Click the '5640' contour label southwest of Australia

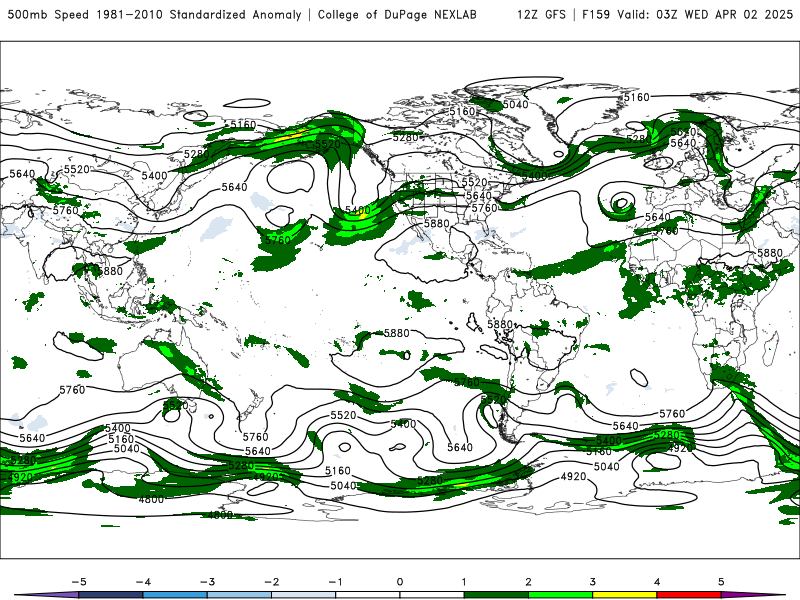[x=32, y=438]
